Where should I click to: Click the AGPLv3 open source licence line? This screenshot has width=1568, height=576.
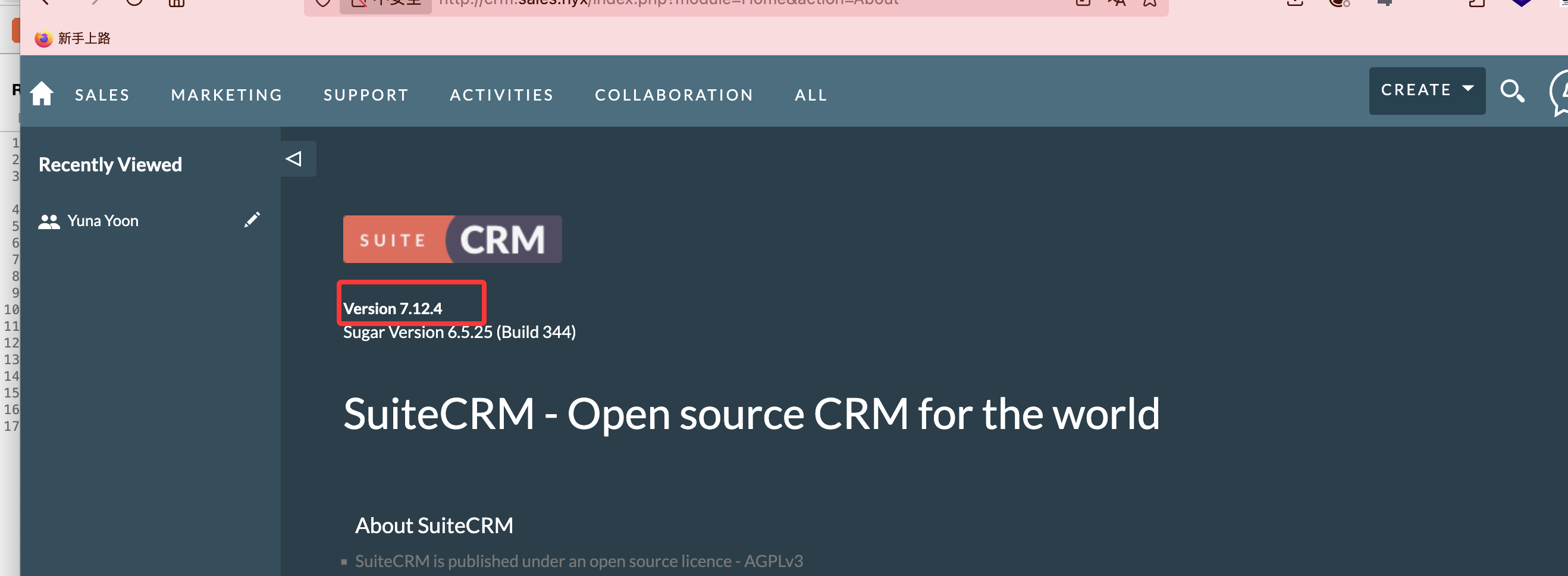(579, 561)
